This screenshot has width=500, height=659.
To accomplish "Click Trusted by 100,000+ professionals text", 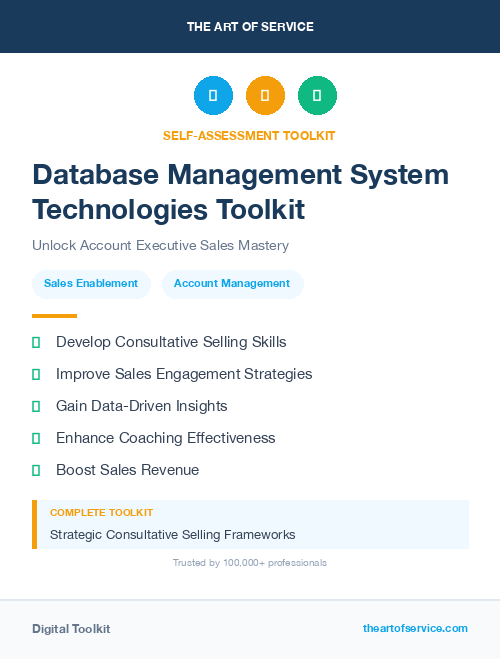I will tap(250, 563).
